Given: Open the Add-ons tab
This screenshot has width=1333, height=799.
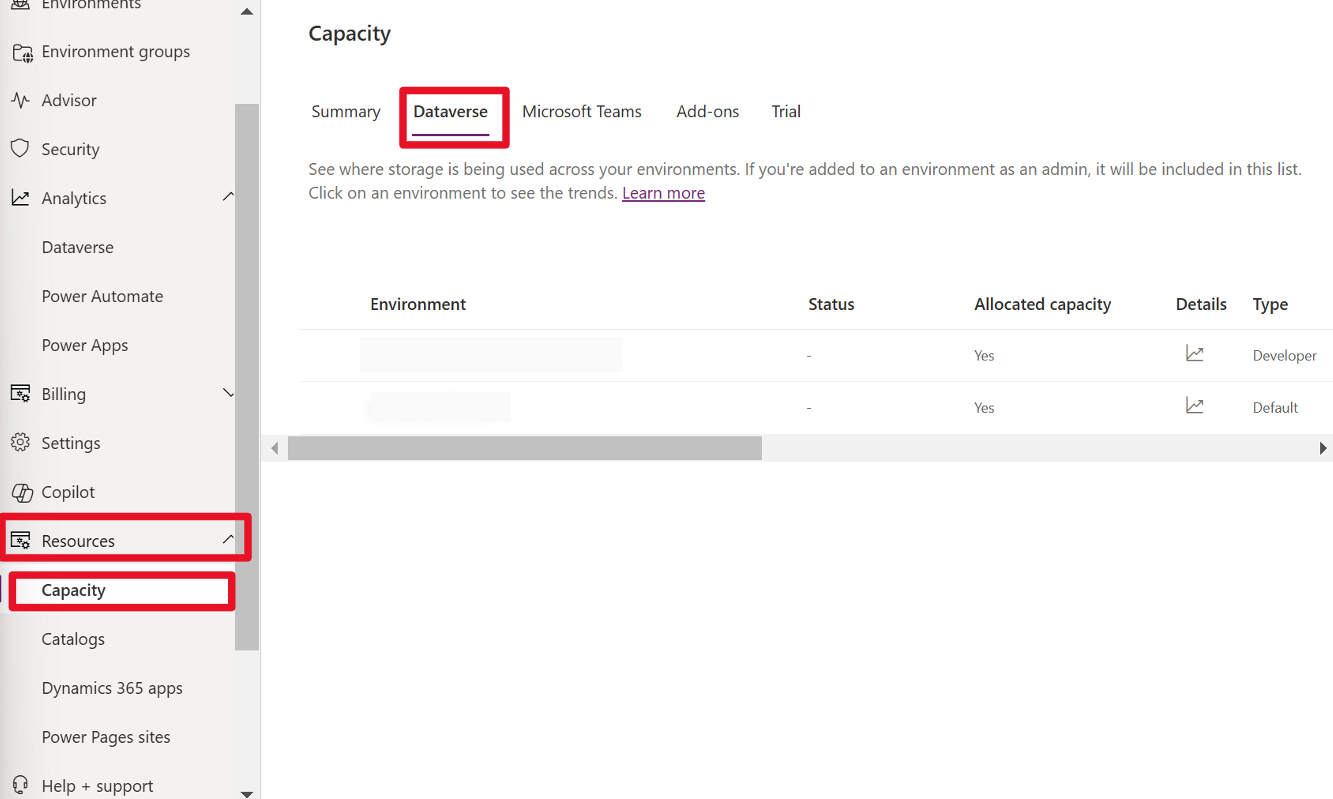Looking at the screenshot, I should click(708, 112).
